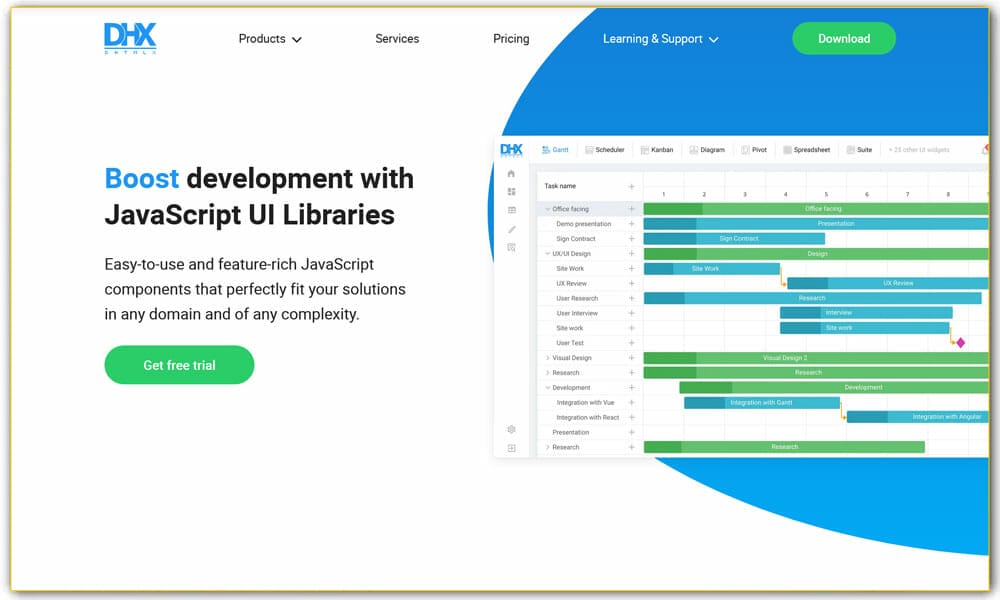Select the edit pencil icon in the sidebar

(511, 229)
